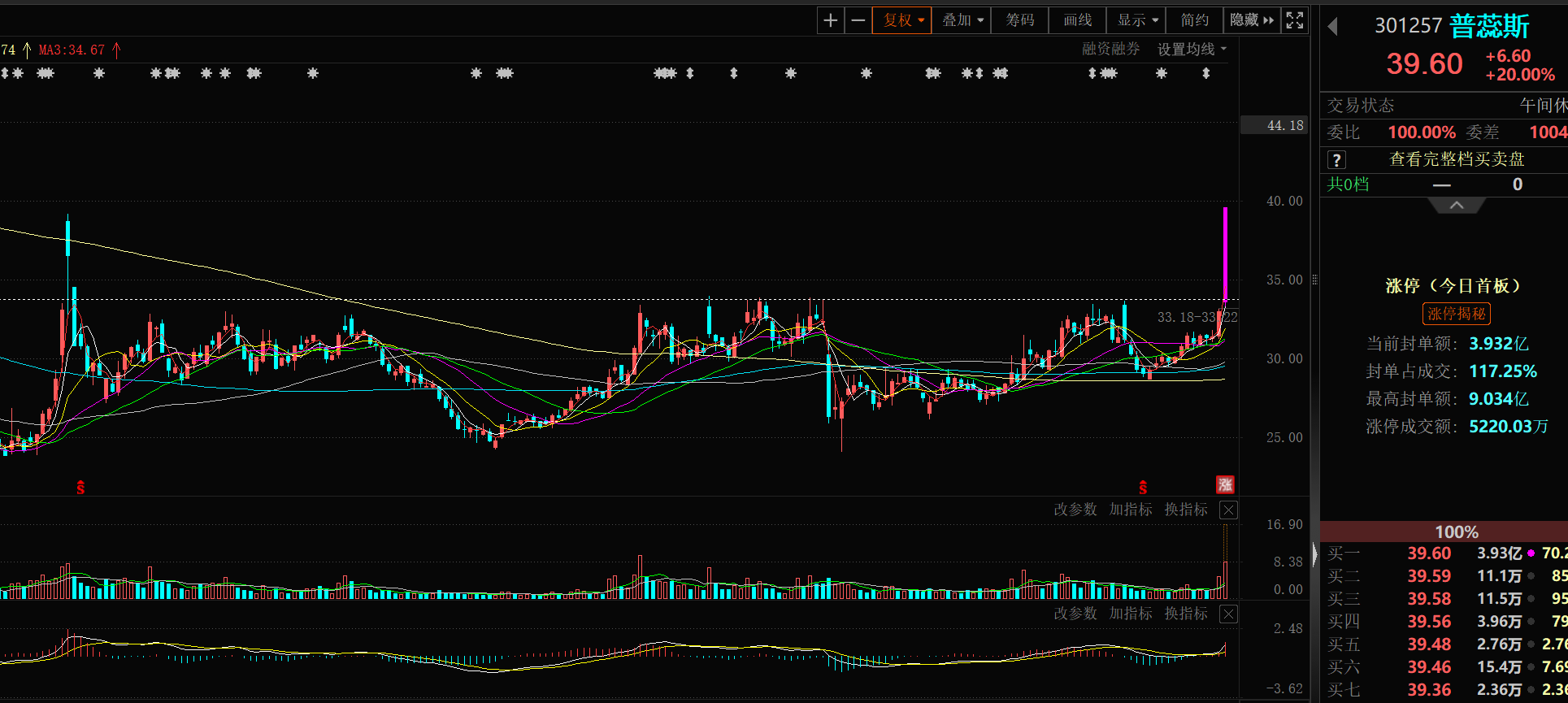The height and width of the screenshot is (703, 1568).
Task: Click today's magenta limit-up candle
Action: click(1225, 254)
